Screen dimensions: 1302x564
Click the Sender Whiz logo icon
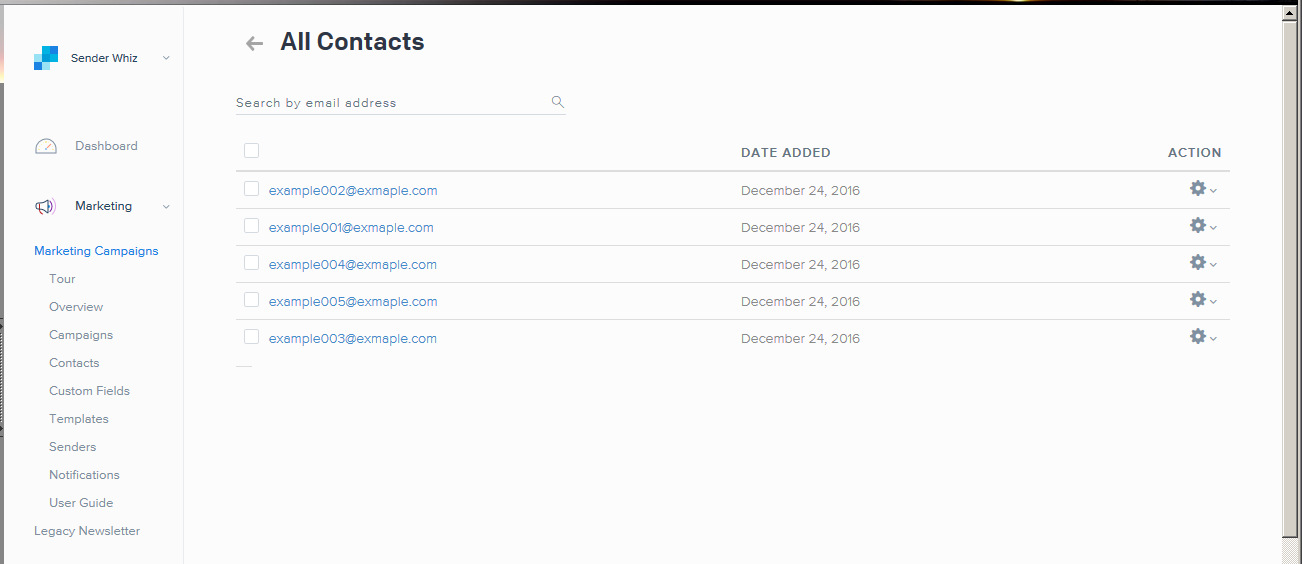click(46, 58)
